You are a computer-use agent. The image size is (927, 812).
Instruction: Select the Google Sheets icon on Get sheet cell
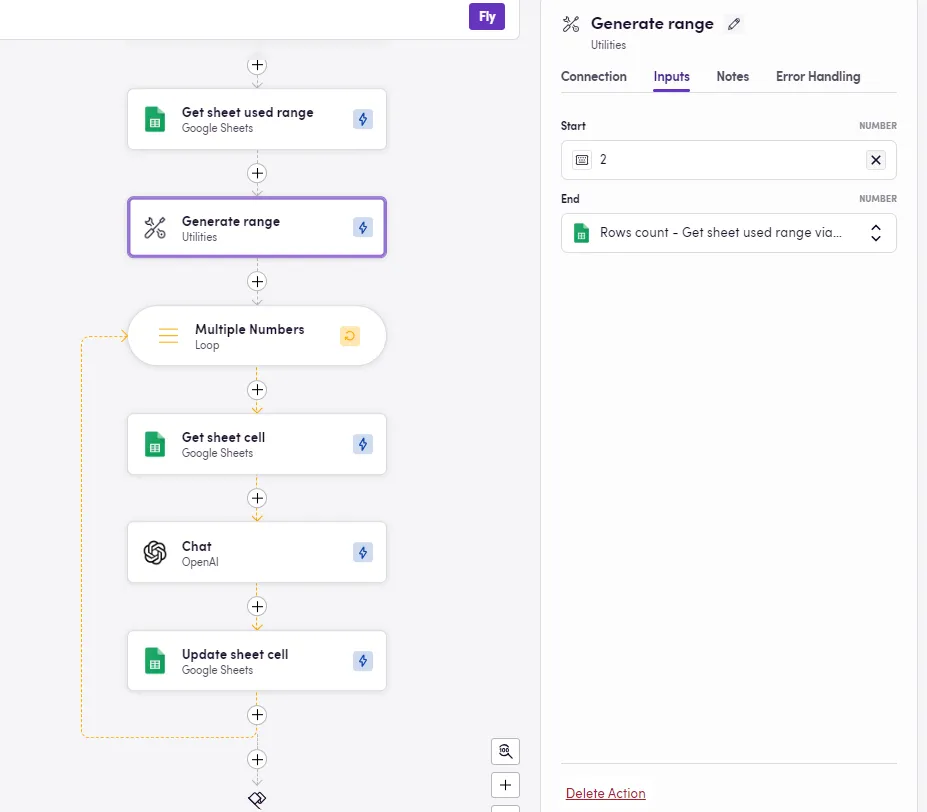[x=154, y=443]
